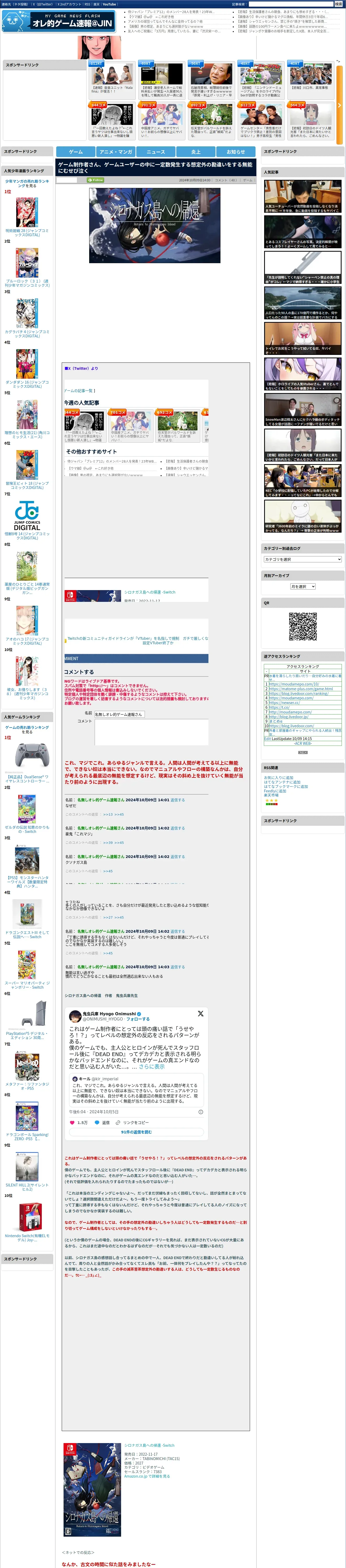
Task: Click the orange carousel next arrow
Action: pos(339,105)
